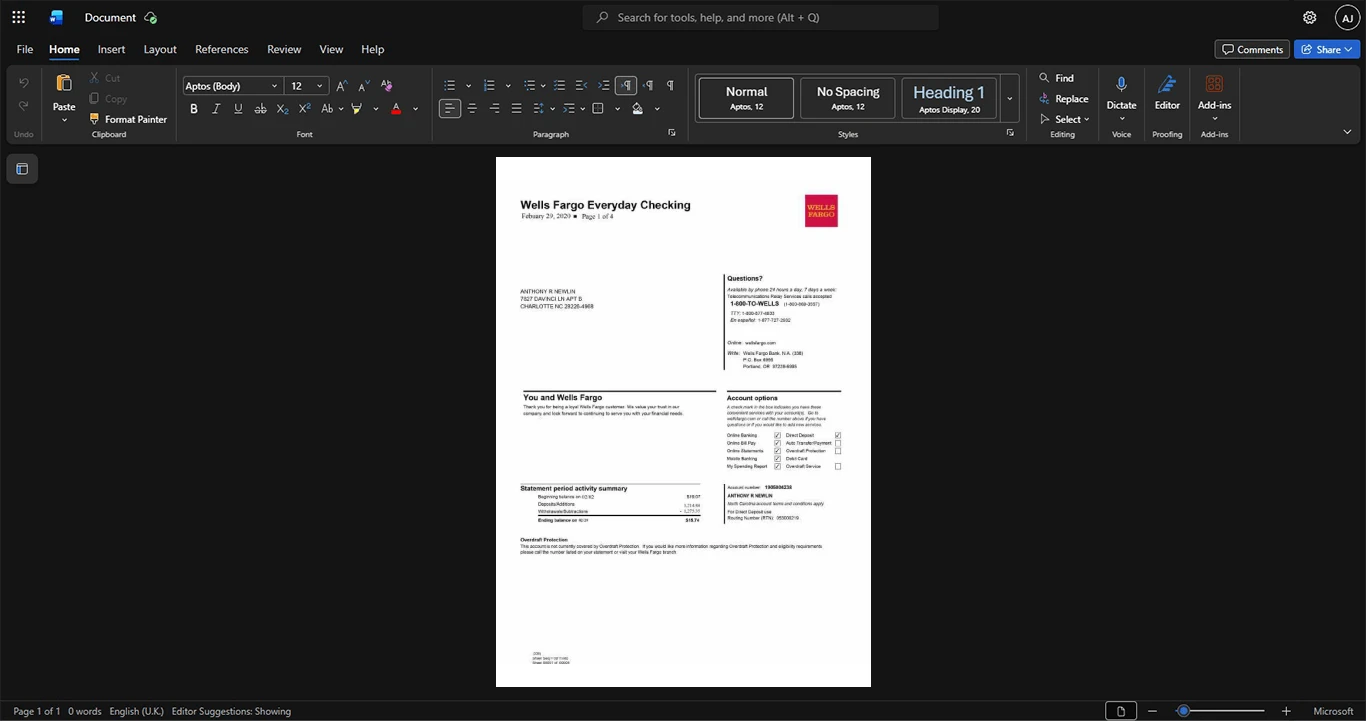This screenshot has width=1366, height=721.
Task: Click the Copy command
Action: [108, 98]
